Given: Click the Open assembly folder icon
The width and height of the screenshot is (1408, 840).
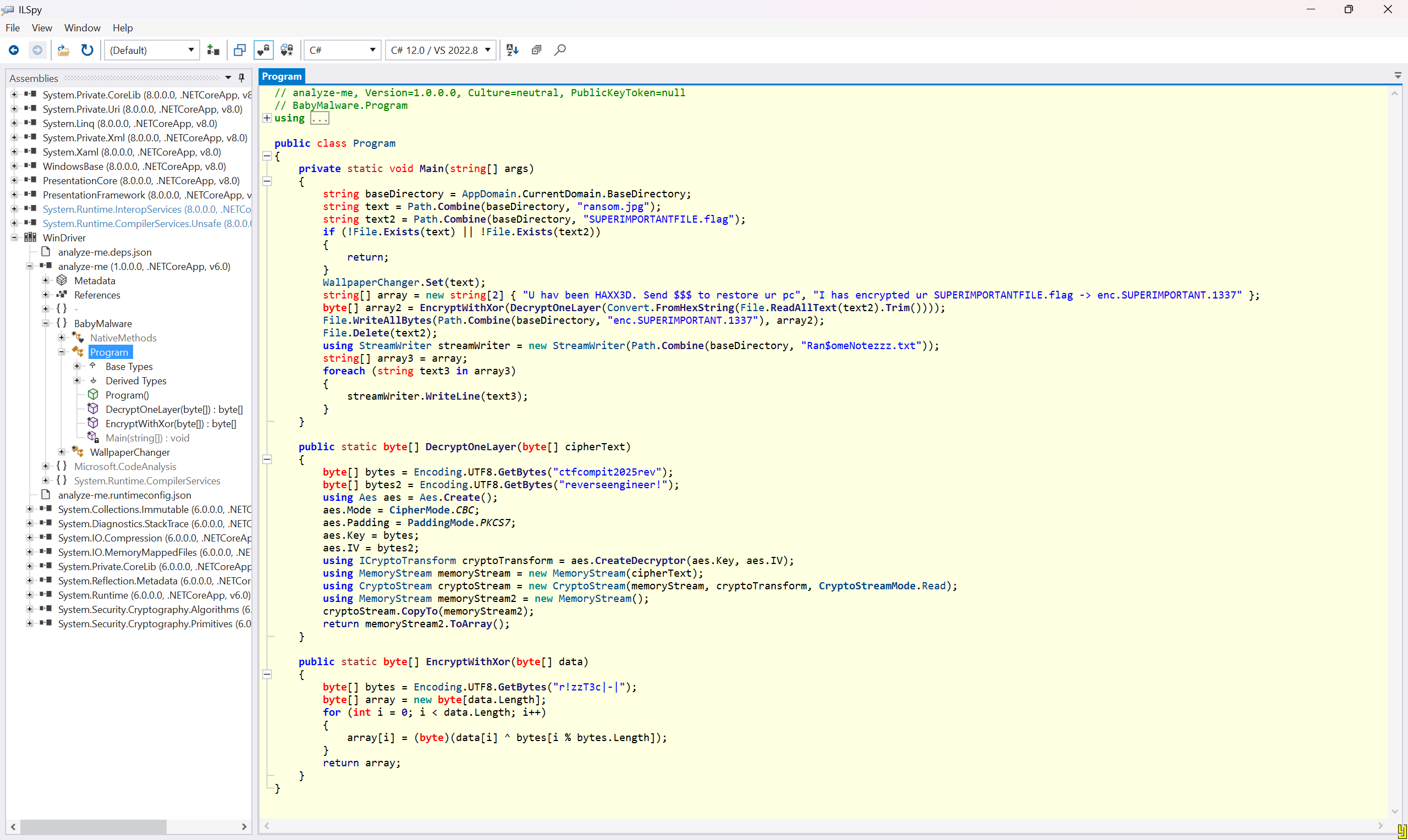Looking at the screenshot, I should pos(63,51).
